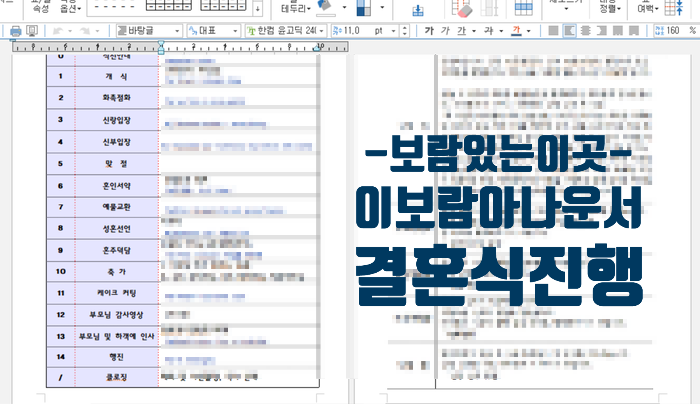The height and width of the screenshot is (404, 700).
Task: Open 테두리 border dropdown
Action: click(296, 8)
